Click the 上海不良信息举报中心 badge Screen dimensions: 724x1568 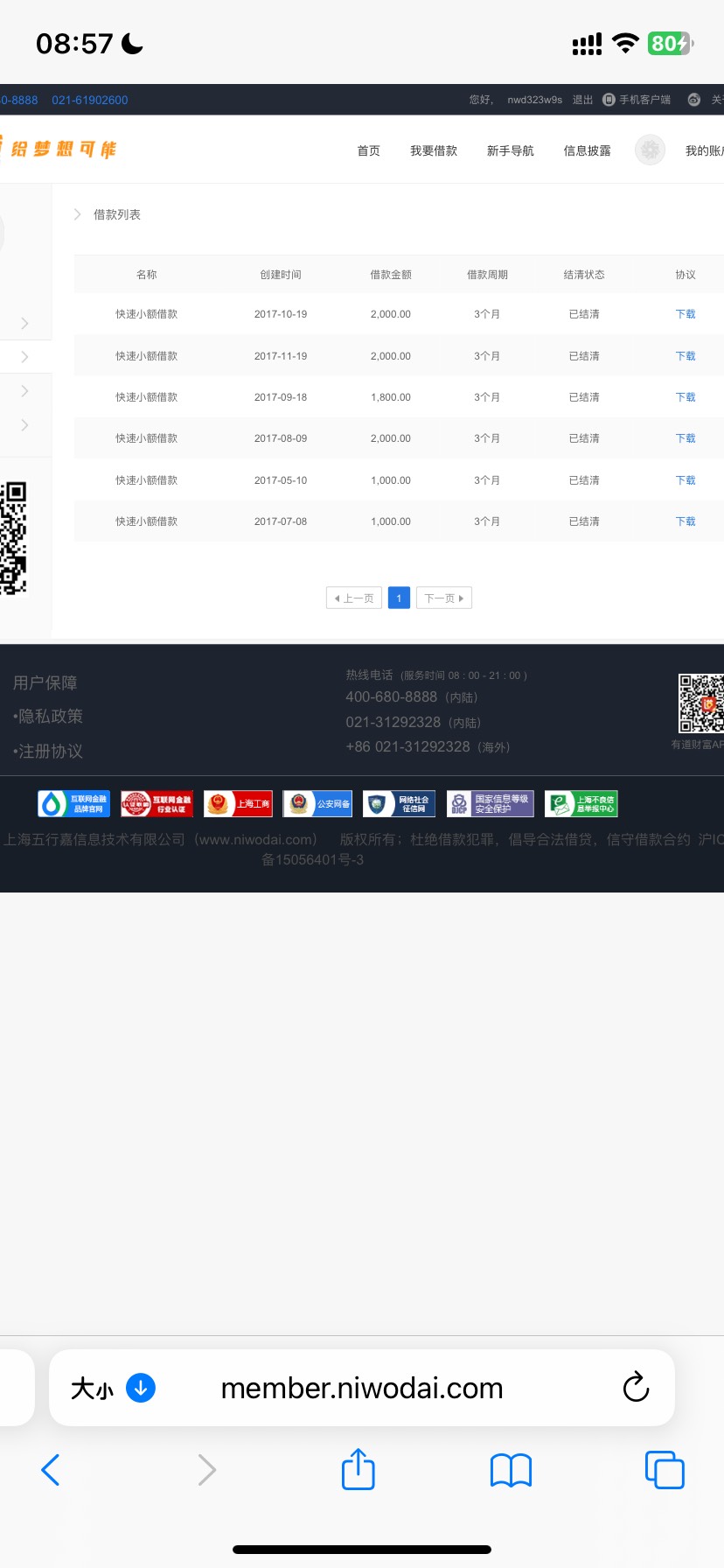coord(581,803)
